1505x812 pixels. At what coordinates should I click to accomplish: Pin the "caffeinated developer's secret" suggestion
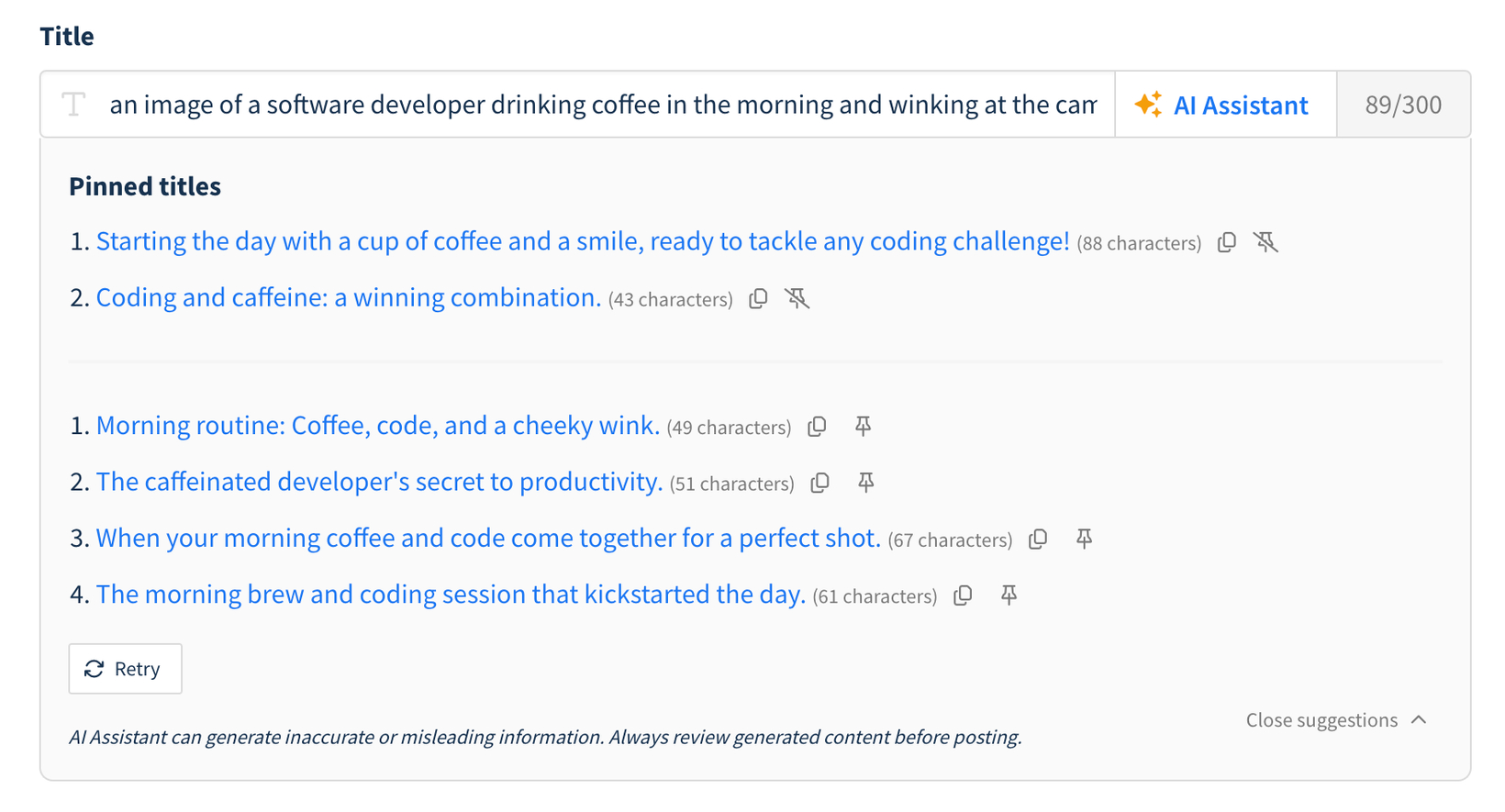[866, 483]
